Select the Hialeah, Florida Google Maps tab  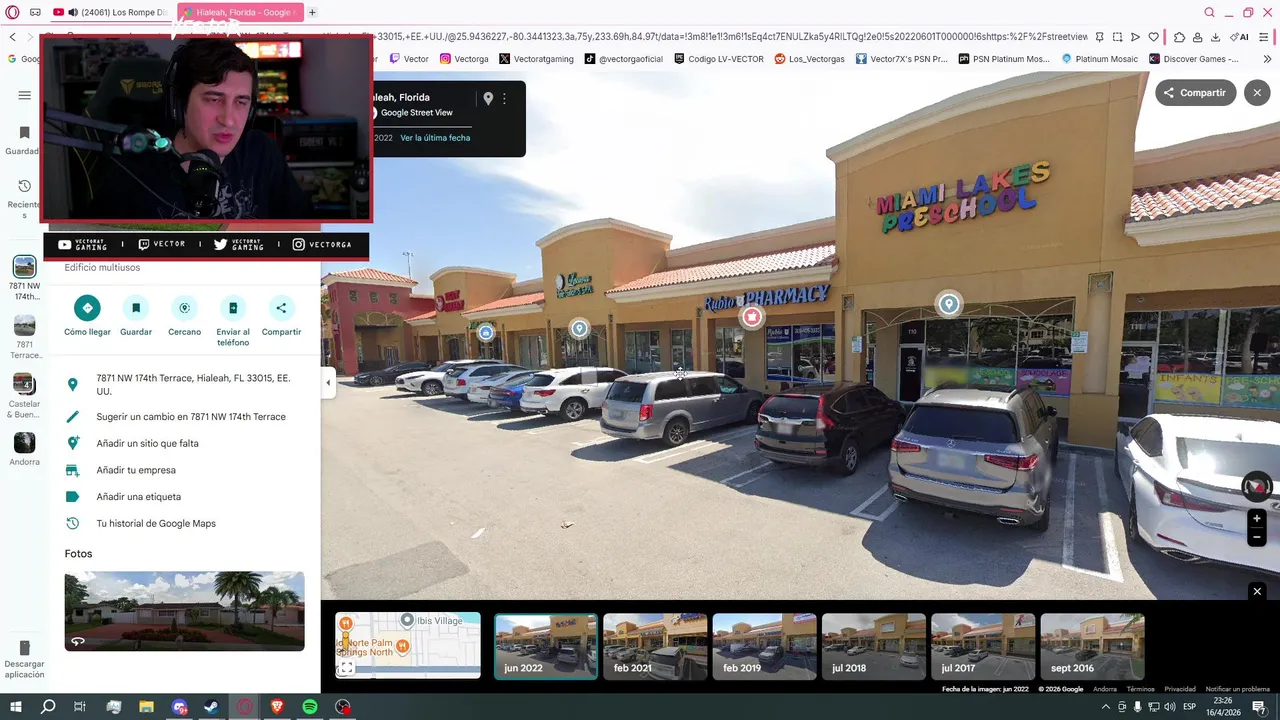[240, 12]
